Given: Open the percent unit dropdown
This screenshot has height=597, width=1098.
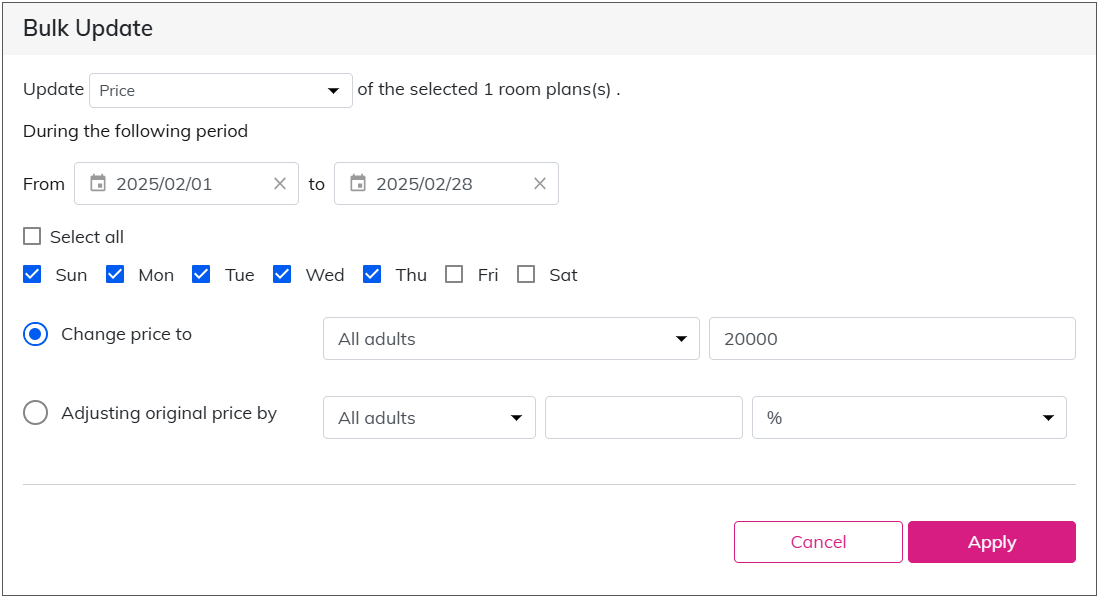Looking at the screenshot, I should (909, 418).
